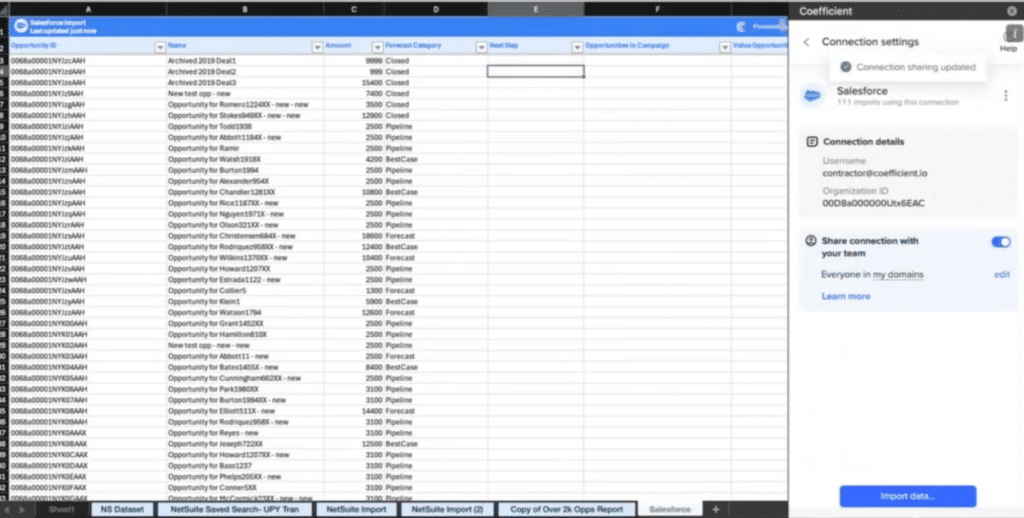This screenshot has height=518, width=1024.
Task: Click cell Opportunity for Collier5
Action: pos(245,291)
